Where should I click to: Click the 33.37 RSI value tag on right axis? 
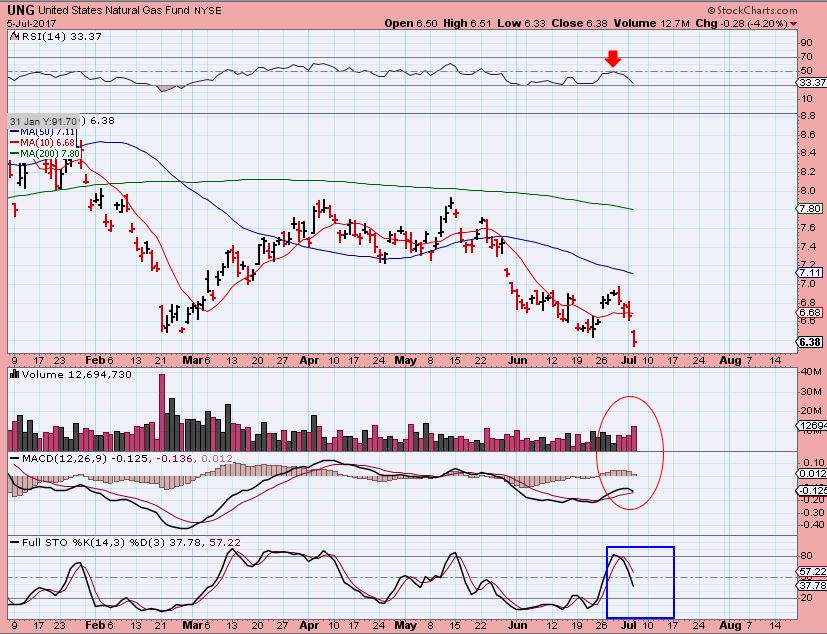(811, 83)
